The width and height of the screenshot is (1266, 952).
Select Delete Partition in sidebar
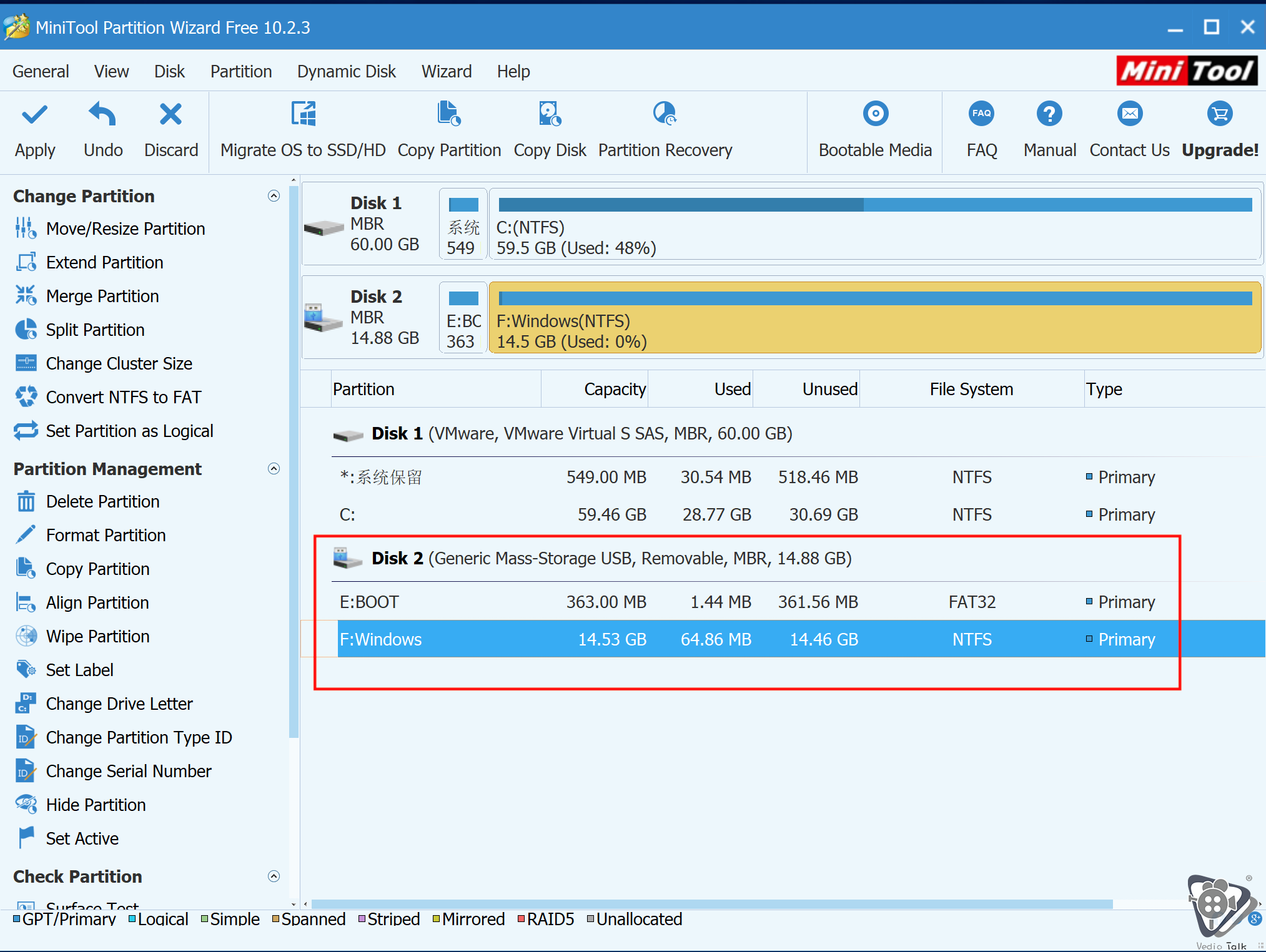87,501
